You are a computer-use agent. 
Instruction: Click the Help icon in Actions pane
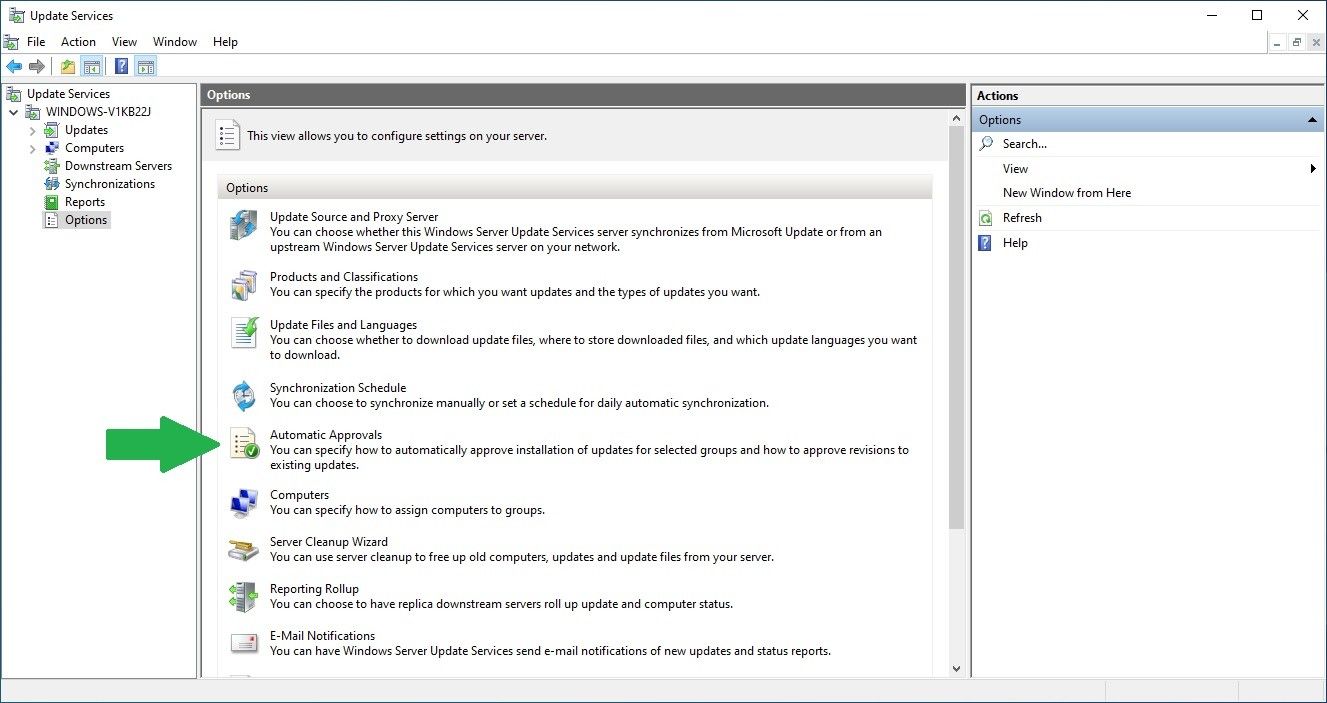(986, 243)
